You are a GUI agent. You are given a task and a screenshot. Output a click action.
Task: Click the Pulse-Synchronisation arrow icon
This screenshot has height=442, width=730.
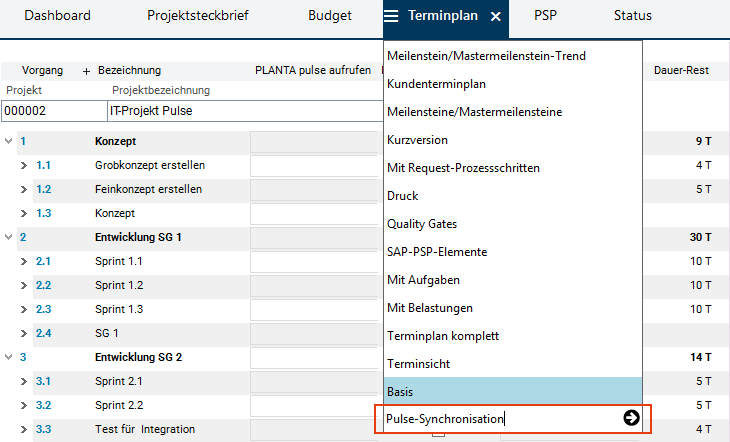631,418
